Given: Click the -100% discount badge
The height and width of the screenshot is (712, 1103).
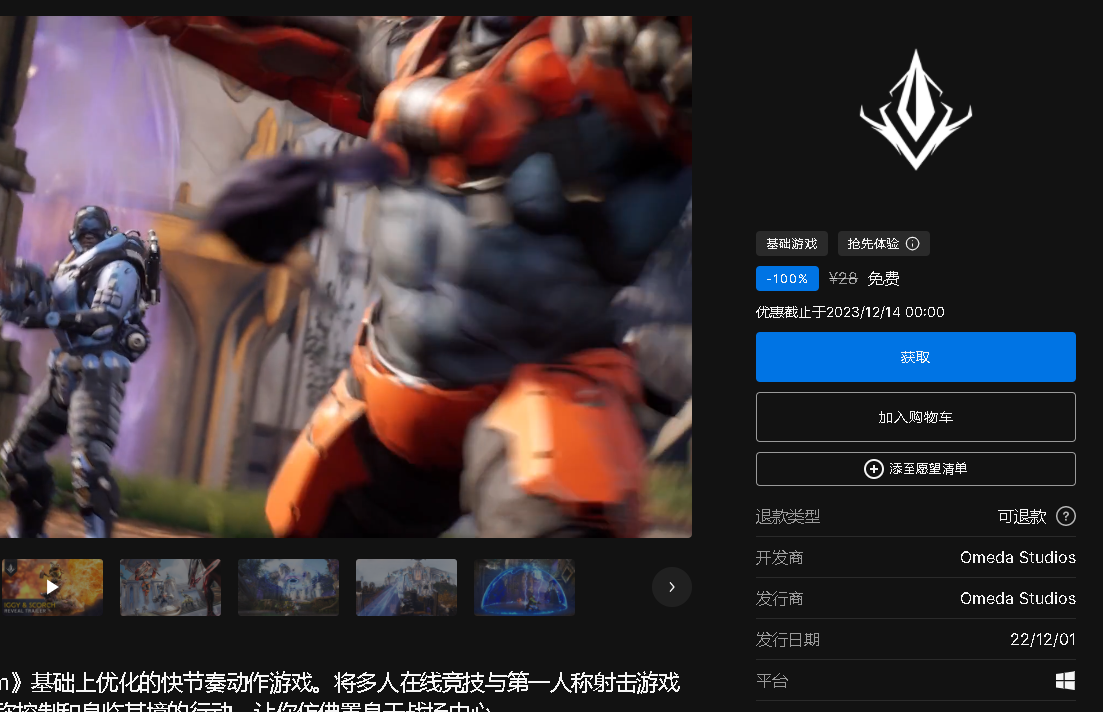Looking at the screenshot, I should click(x=787, y=278).
